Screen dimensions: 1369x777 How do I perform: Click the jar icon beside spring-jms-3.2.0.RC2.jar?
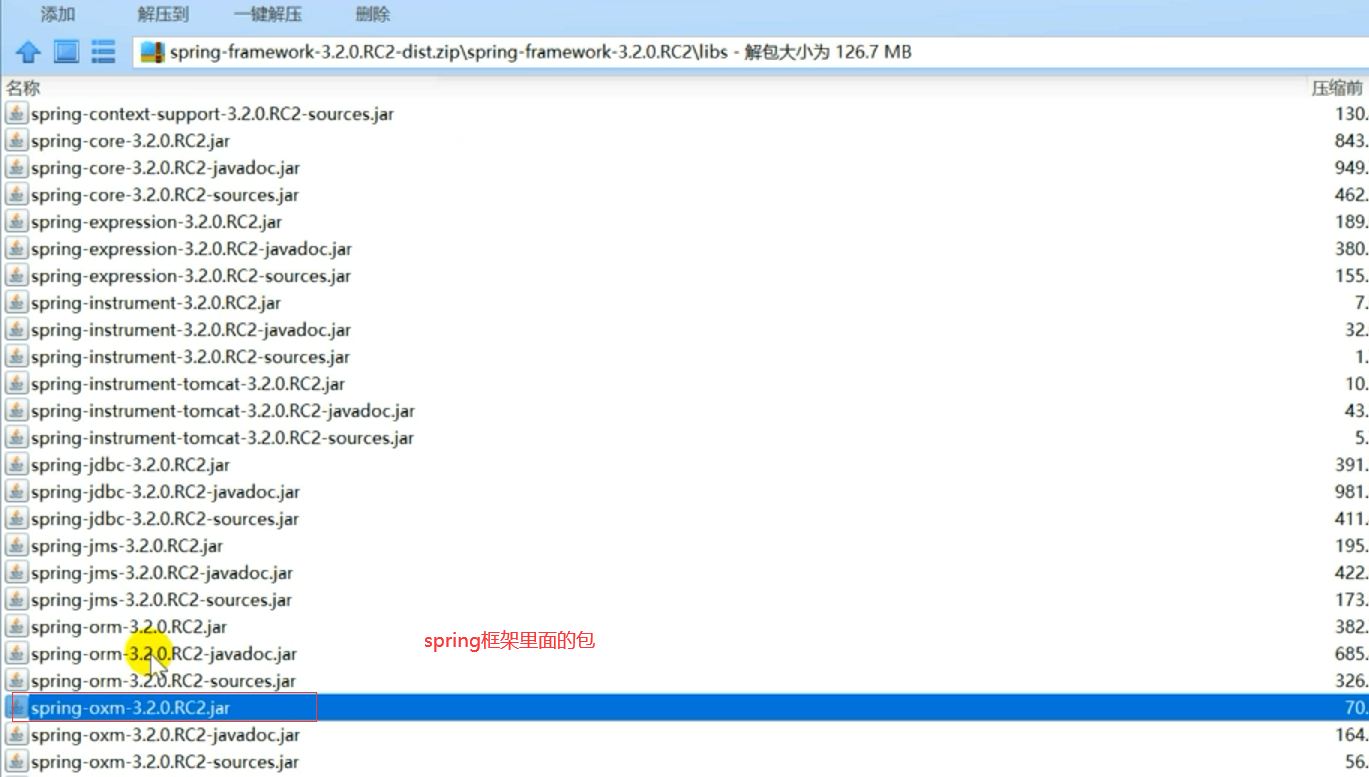16,546
